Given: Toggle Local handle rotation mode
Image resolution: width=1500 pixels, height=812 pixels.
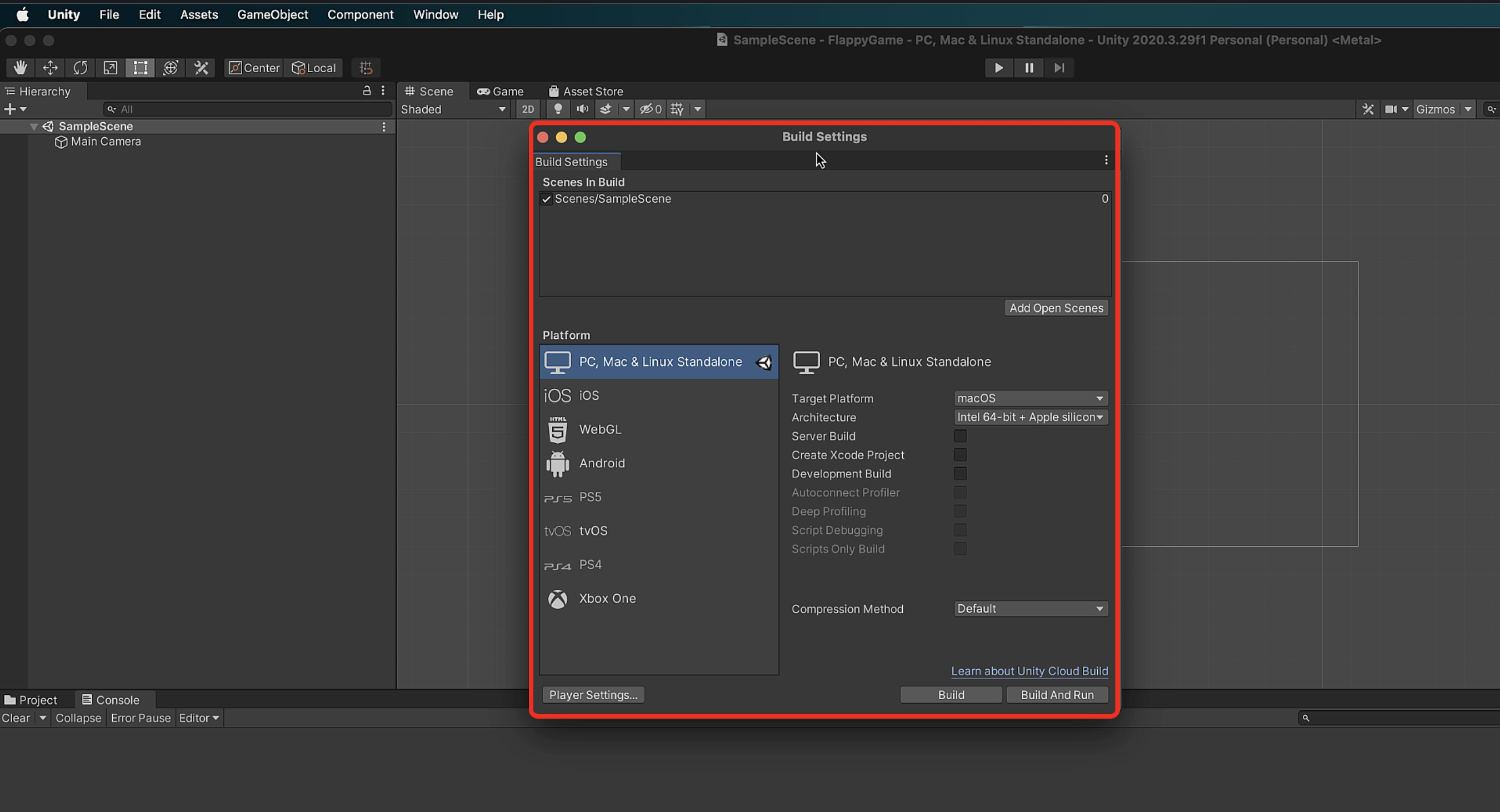Looking at the screenshot, I should click(x=314, y=68).
